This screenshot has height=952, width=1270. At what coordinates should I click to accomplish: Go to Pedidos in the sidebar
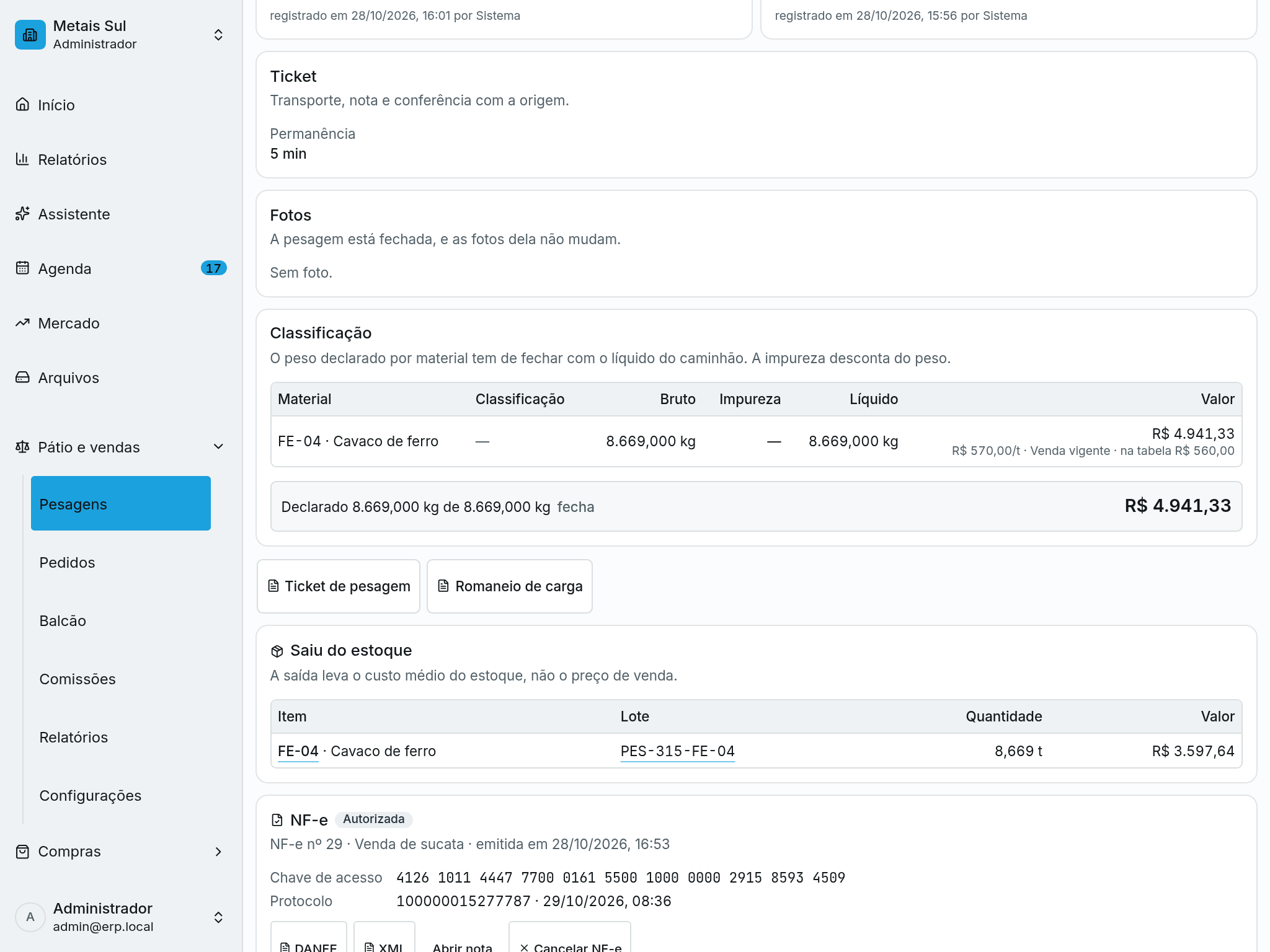(x=121, y=563)
